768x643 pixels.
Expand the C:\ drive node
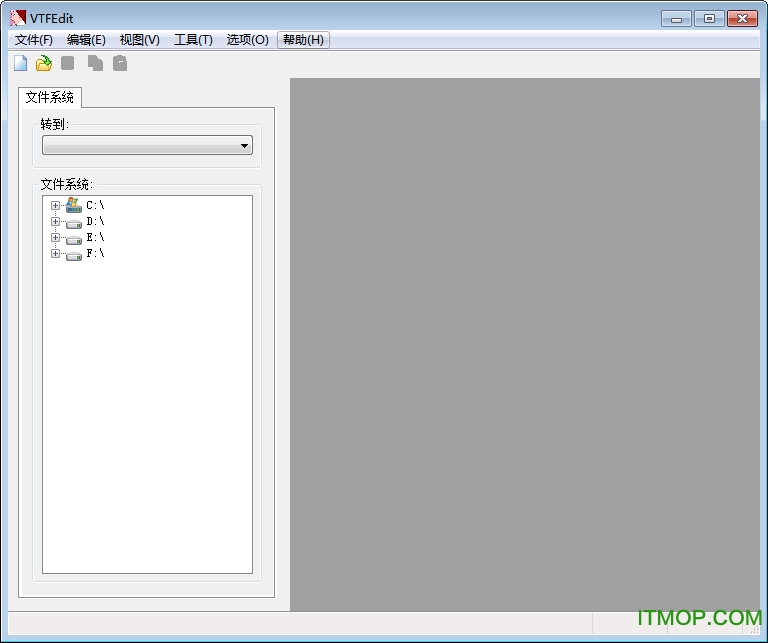(x=55, y=205)
